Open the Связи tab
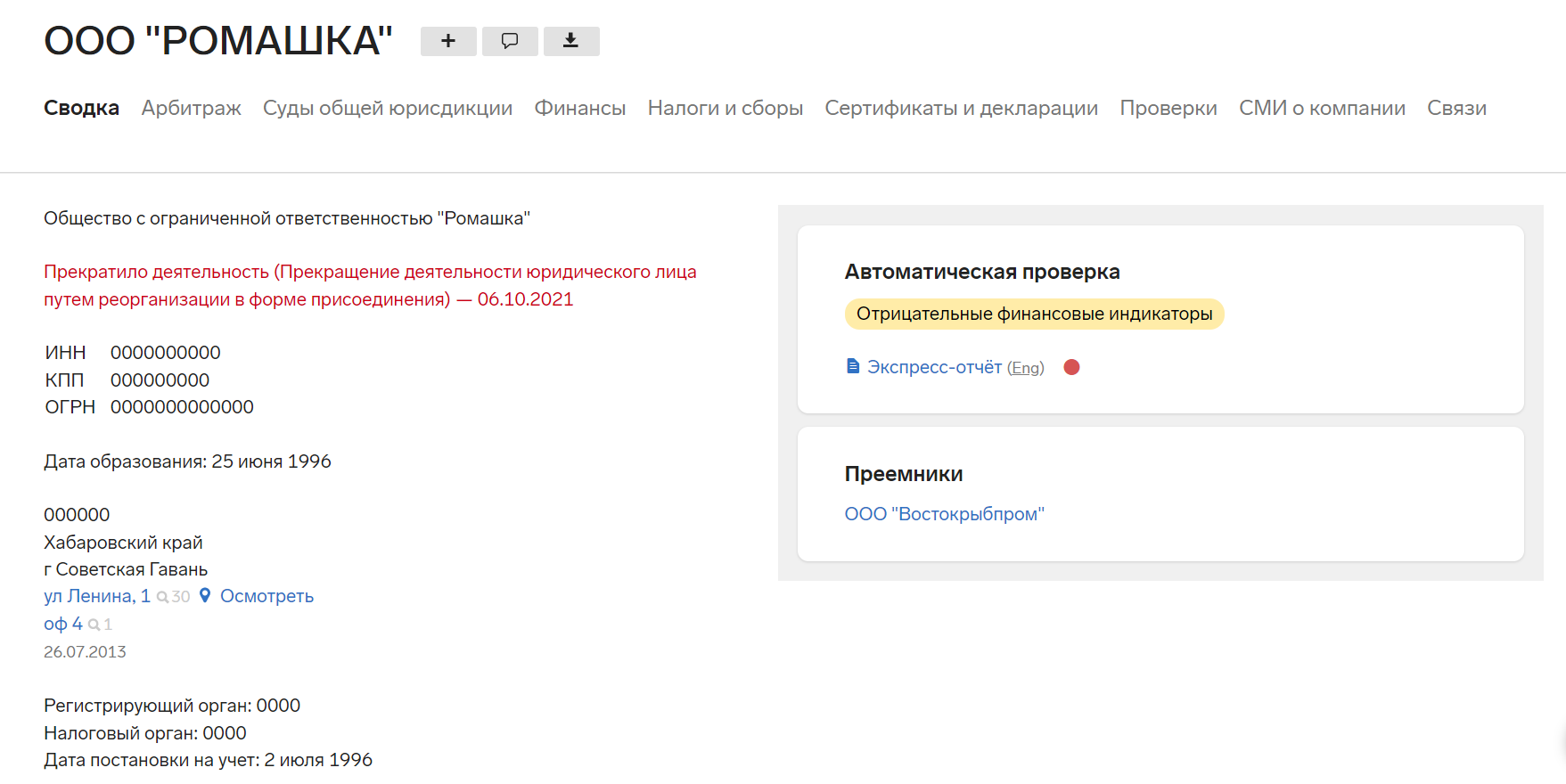This screenshot has height=784, width=1566. click(x=1456, y=108)
